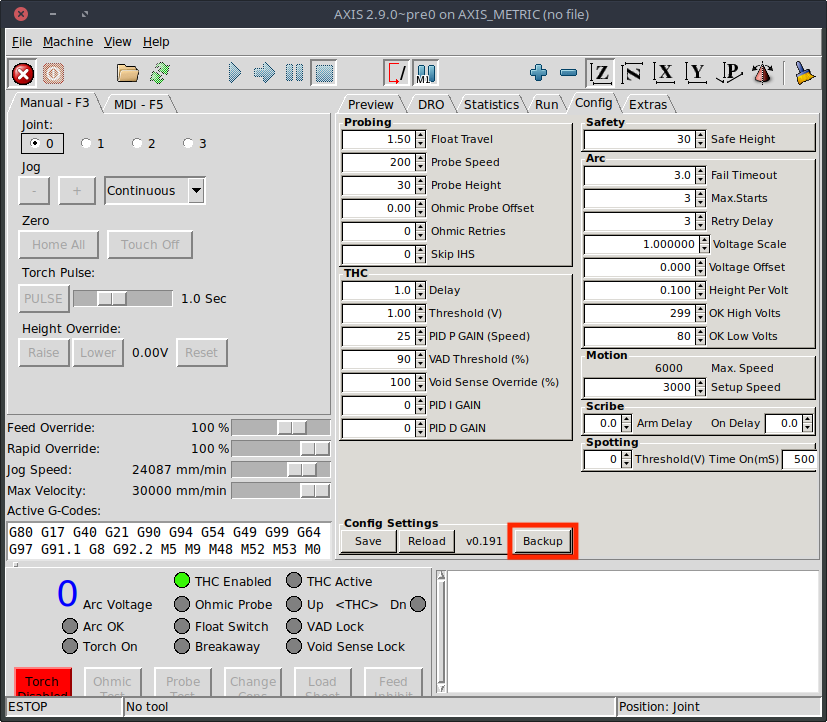The height and width of the screenshot is (722, 827).
Task: Reload the config settings
Action: [426, 541]
